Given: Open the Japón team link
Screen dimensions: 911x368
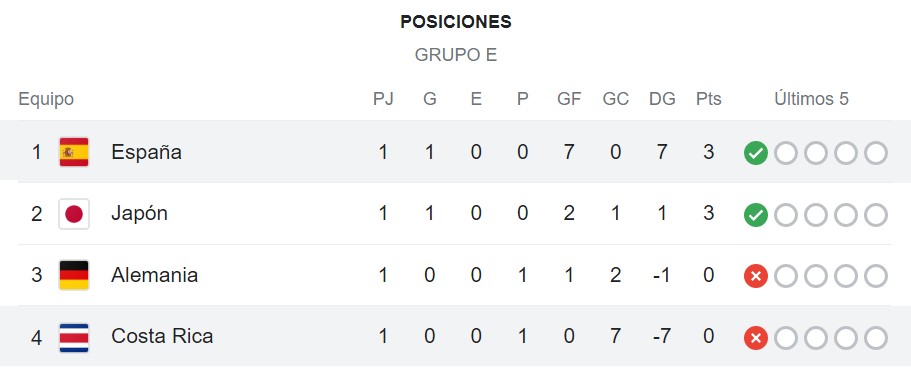Looking at the screenshot, I should point(139,213).
